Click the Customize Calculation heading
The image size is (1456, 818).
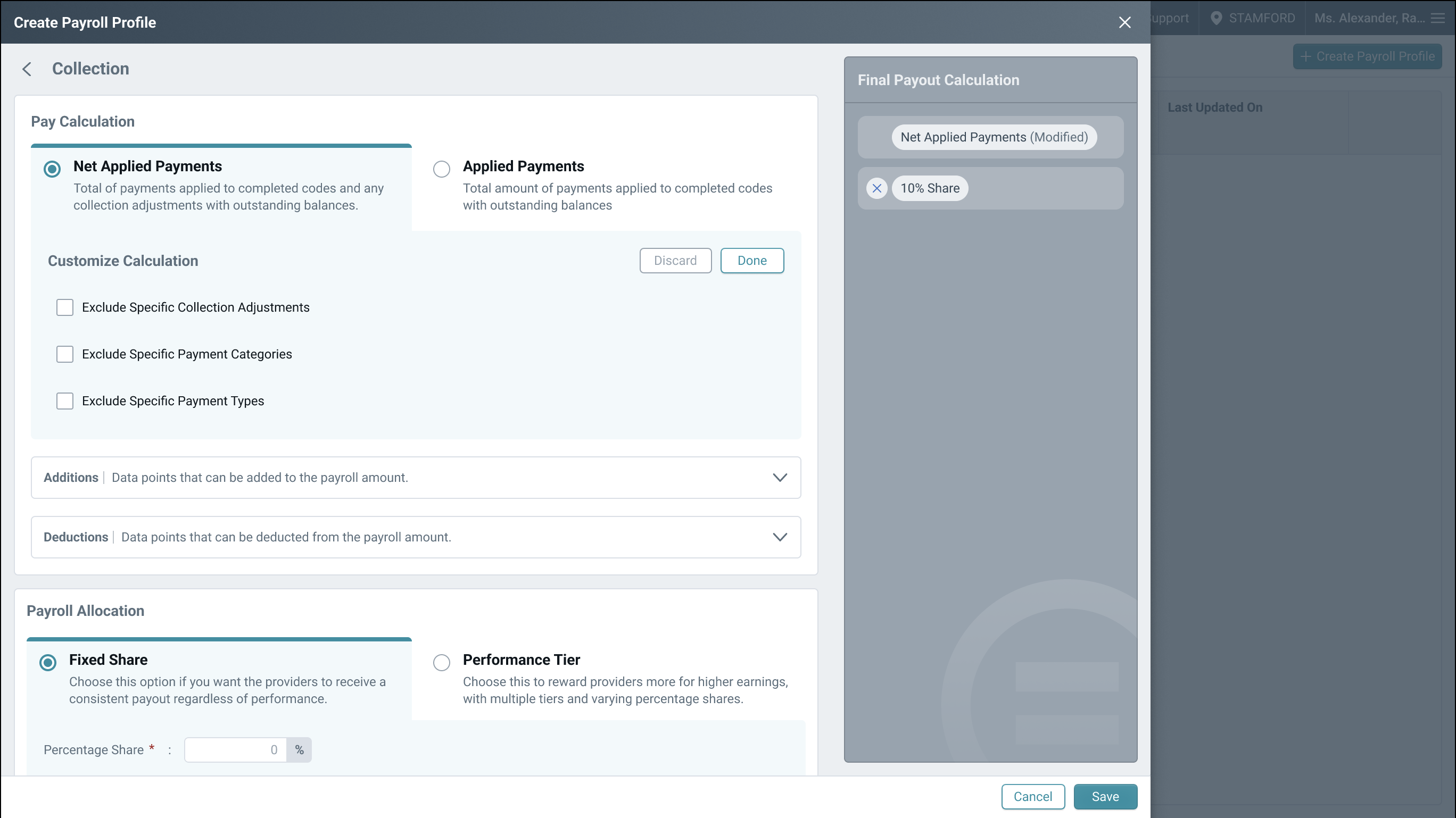[122, 261]
